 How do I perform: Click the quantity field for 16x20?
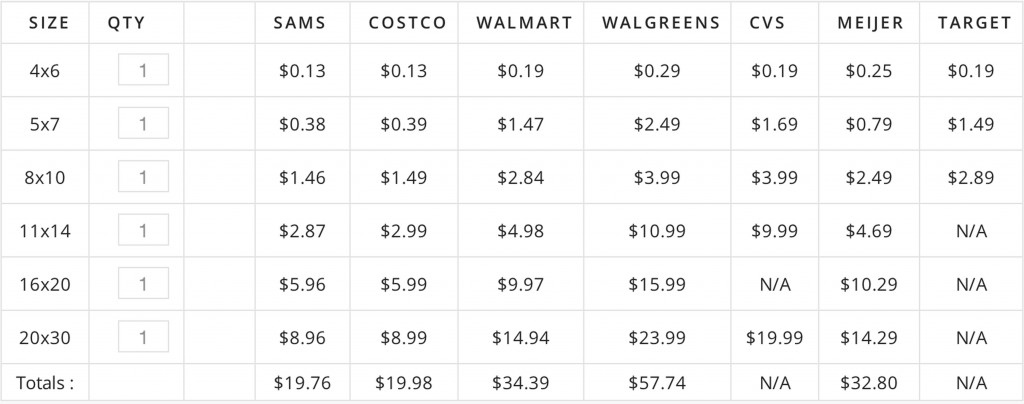(143, 283)
